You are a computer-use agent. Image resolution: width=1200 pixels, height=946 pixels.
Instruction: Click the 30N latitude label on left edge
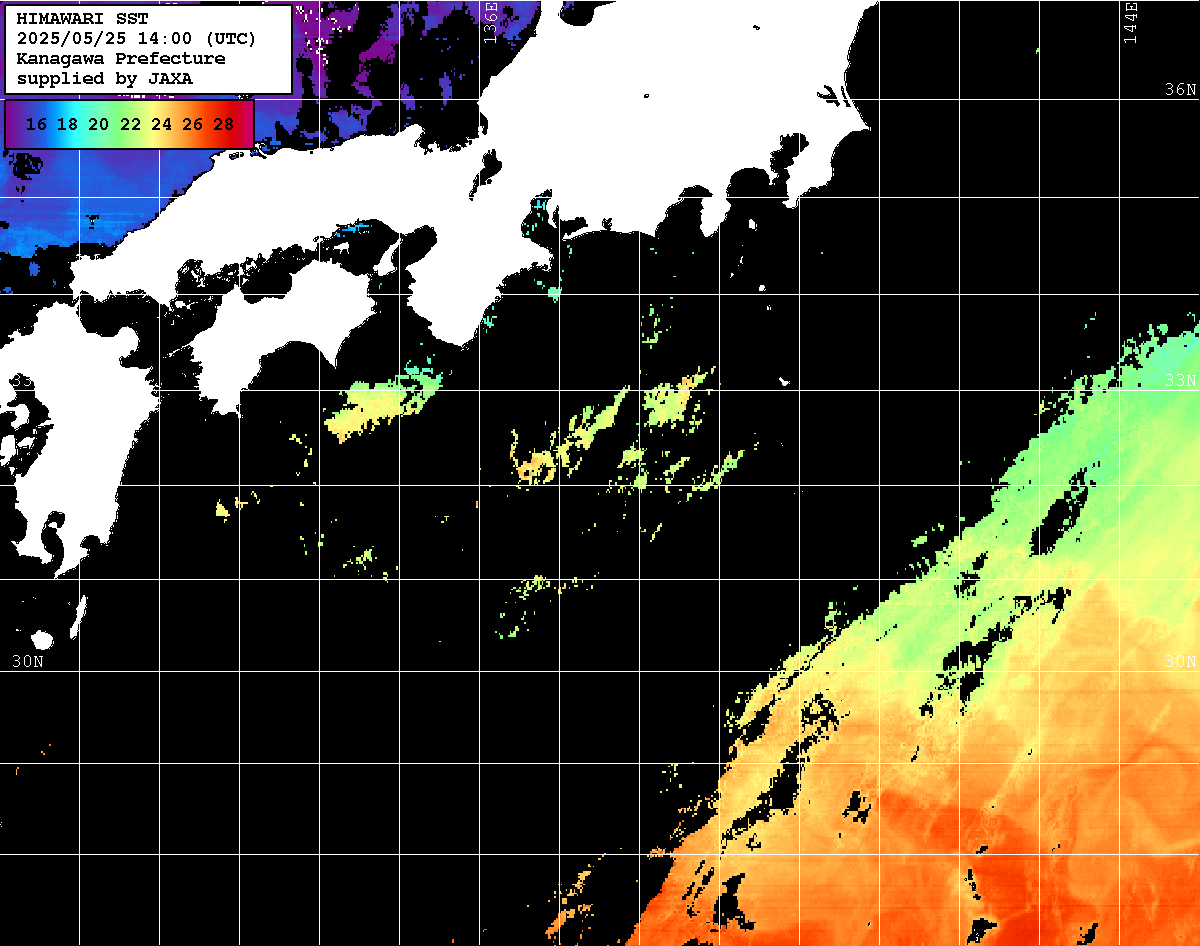pos(28,661)
